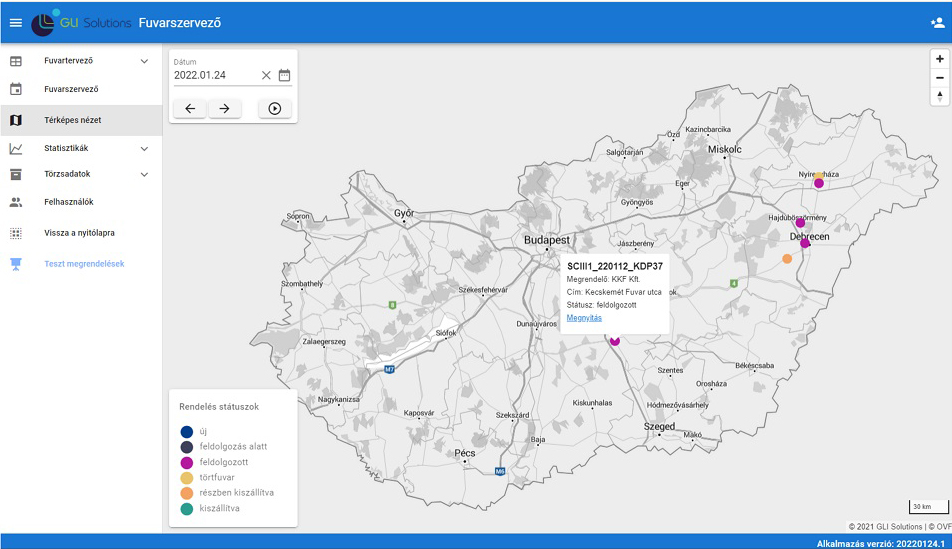
Task: Click the Megnyitás link in popup
Action: tap(584, 318)
